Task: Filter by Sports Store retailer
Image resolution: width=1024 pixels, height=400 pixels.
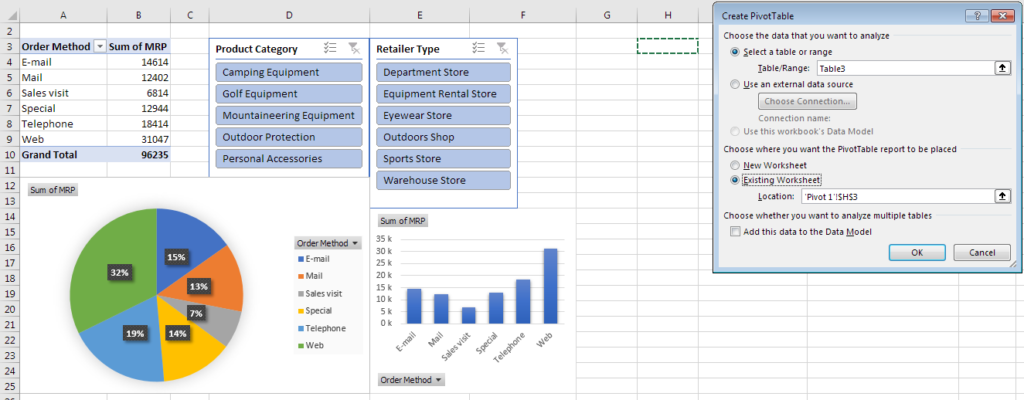Action: (x=443, y=159)
